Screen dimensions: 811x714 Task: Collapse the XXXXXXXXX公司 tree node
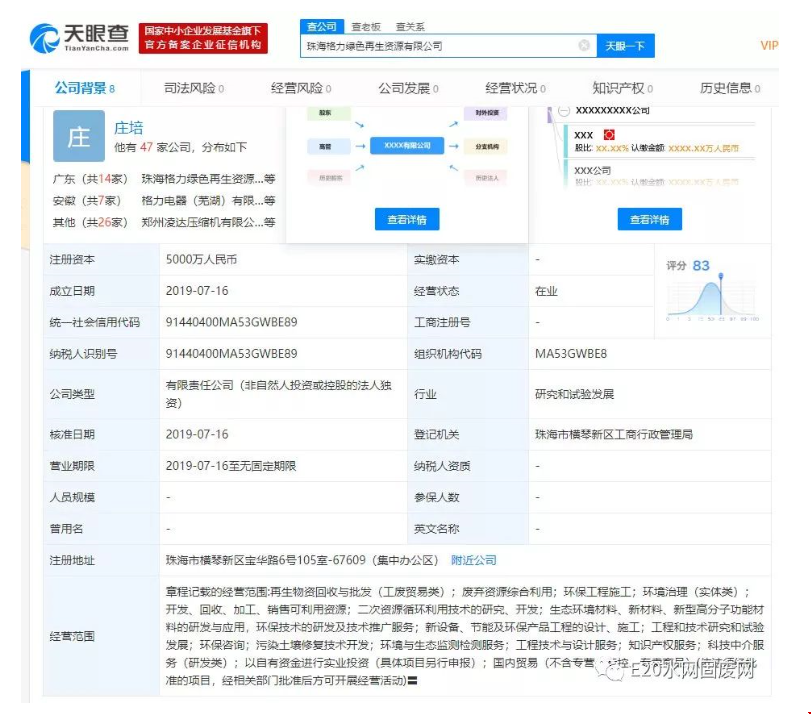point(564,110)
